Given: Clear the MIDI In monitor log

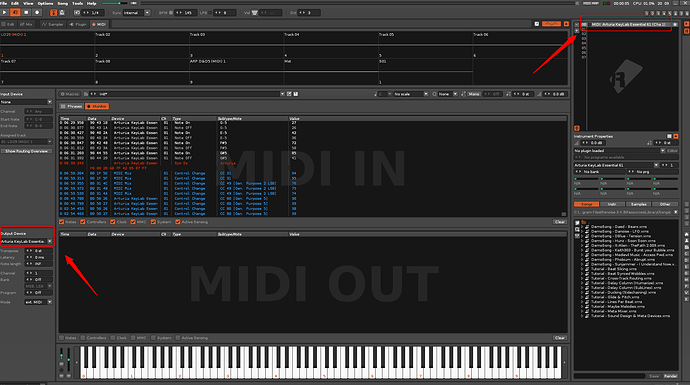Looking at the screenshot, I should coord(559,222).
